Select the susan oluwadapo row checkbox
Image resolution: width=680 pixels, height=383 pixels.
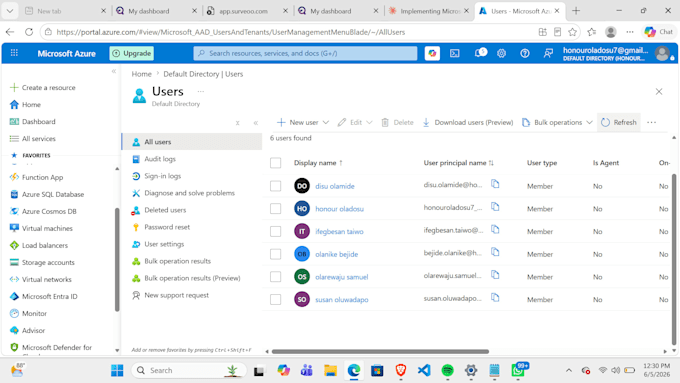coord(275,299)
